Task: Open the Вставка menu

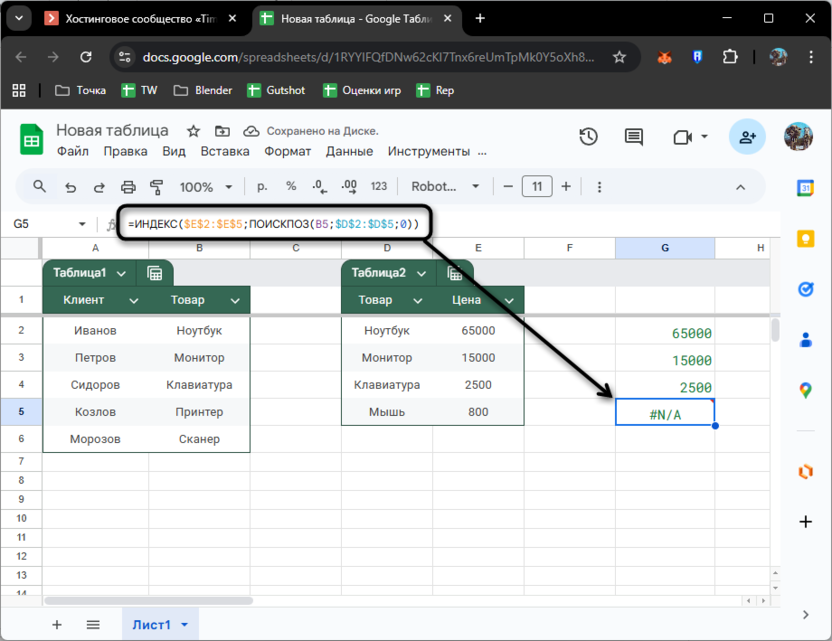Action: pos(225,151)
